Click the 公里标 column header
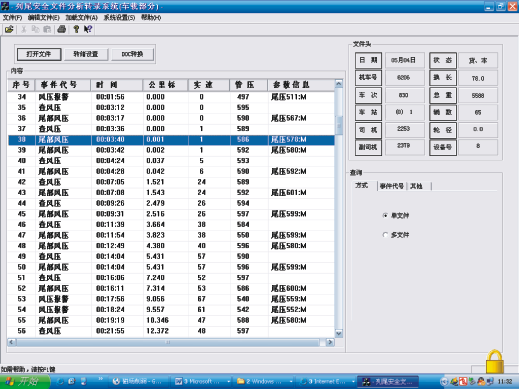The width and height of the screenshot is (519, 389). (x=166, y=85)
